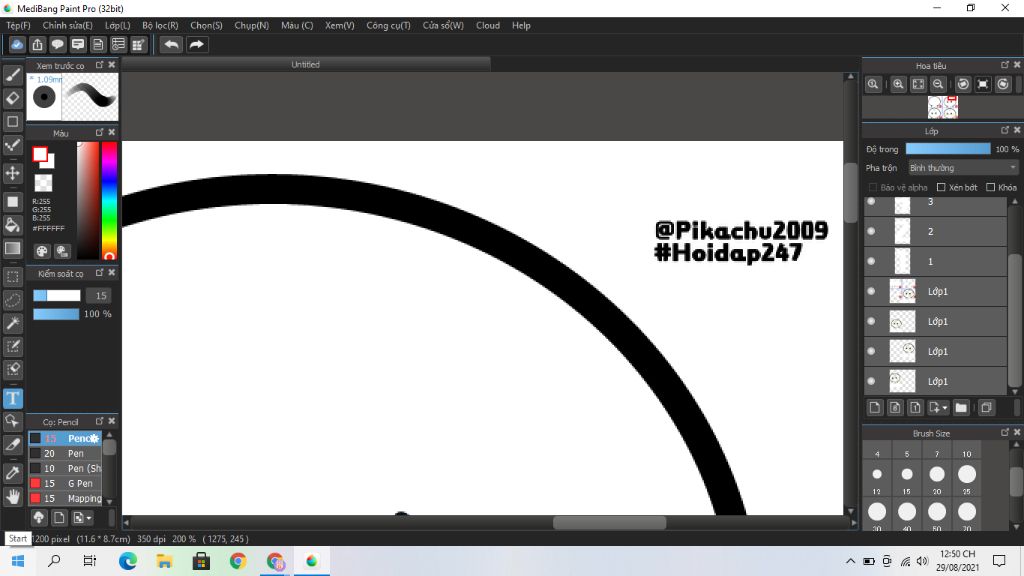1024x576 pixels.
Task: Click the rainbow hue bar
Action: click(x=109, y=200)
